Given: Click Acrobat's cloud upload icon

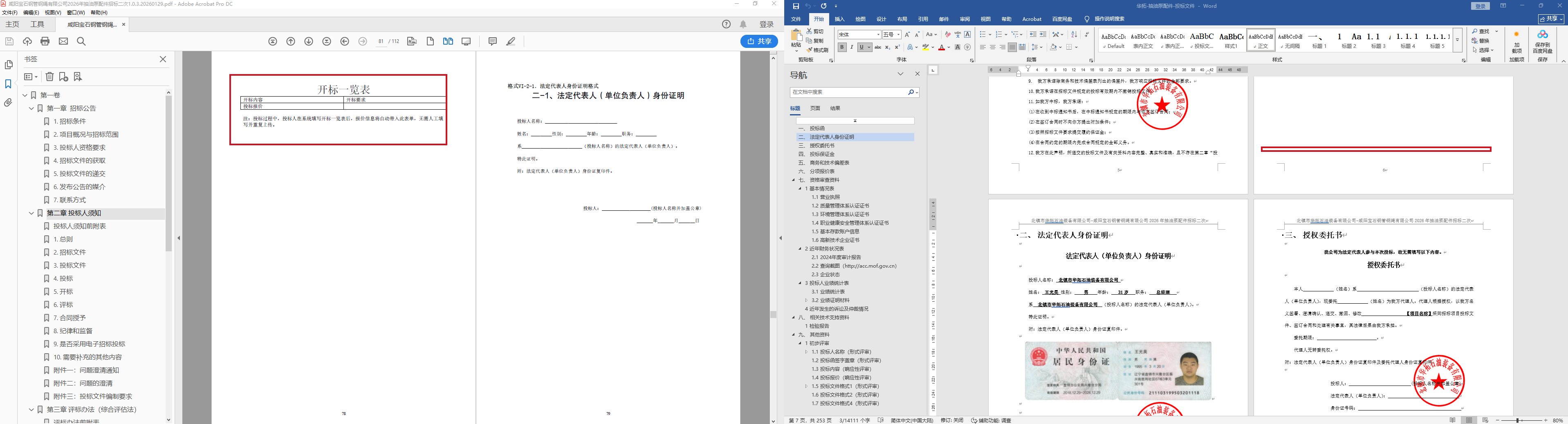Looking at the screenshot, I should coord(27,41).
